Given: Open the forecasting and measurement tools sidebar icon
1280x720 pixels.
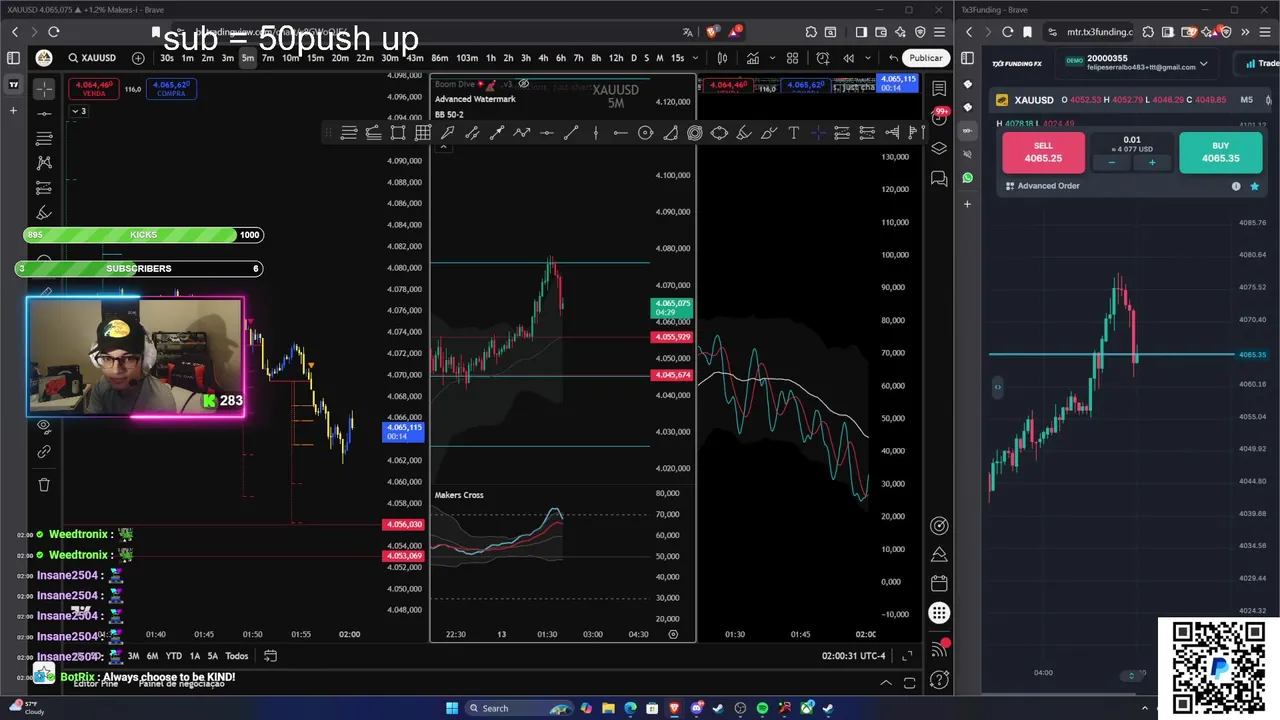Looking at the screenshot, I should [x=44, y=188].
